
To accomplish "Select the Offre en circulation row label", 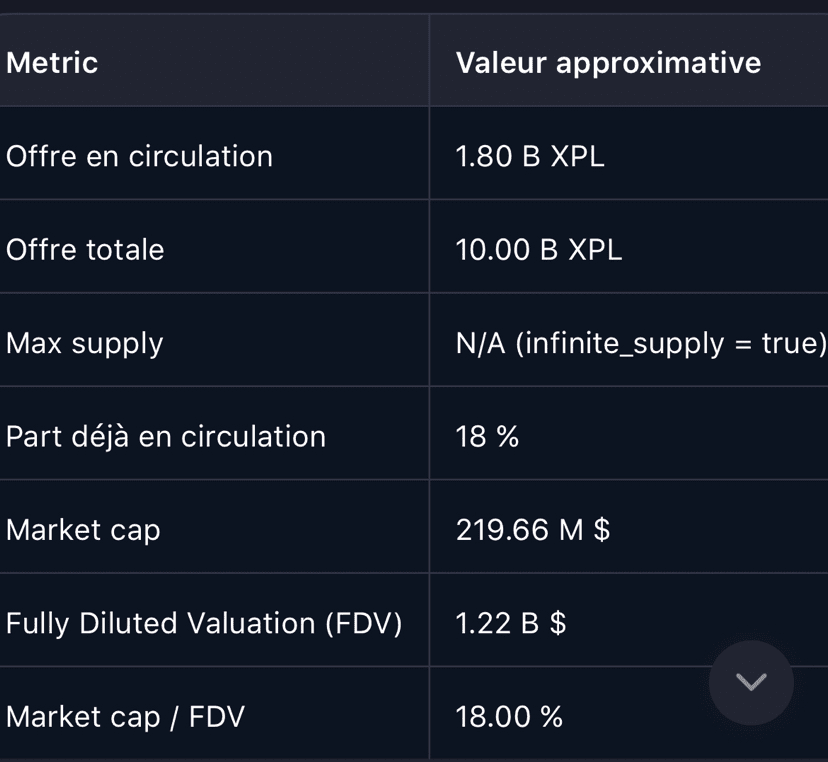I will [x=139, y=156].
